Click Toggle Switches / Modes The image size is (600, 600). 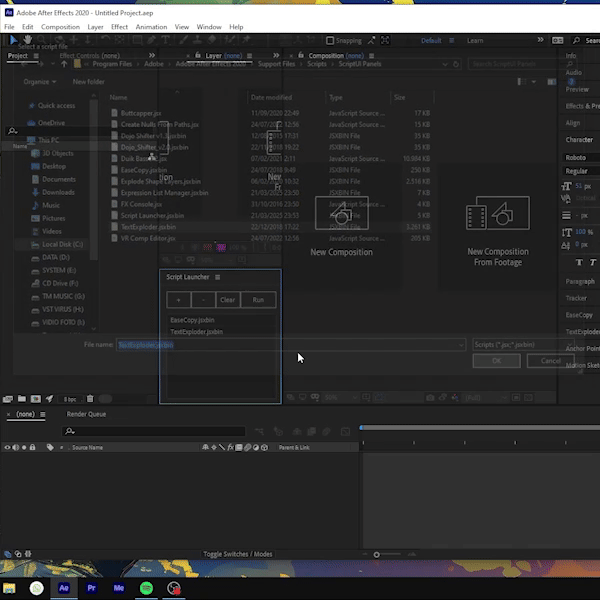(238, 554)
